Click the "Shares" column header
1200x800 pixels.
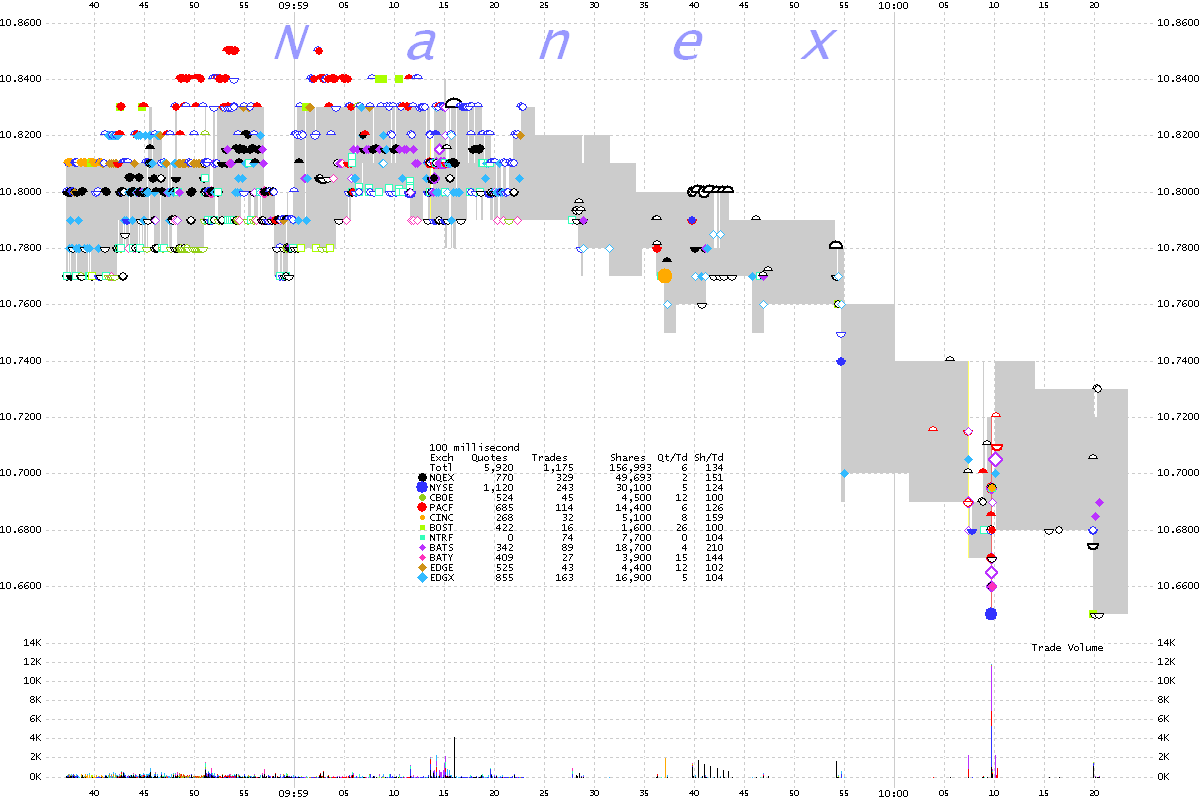[x=627, y=457]
